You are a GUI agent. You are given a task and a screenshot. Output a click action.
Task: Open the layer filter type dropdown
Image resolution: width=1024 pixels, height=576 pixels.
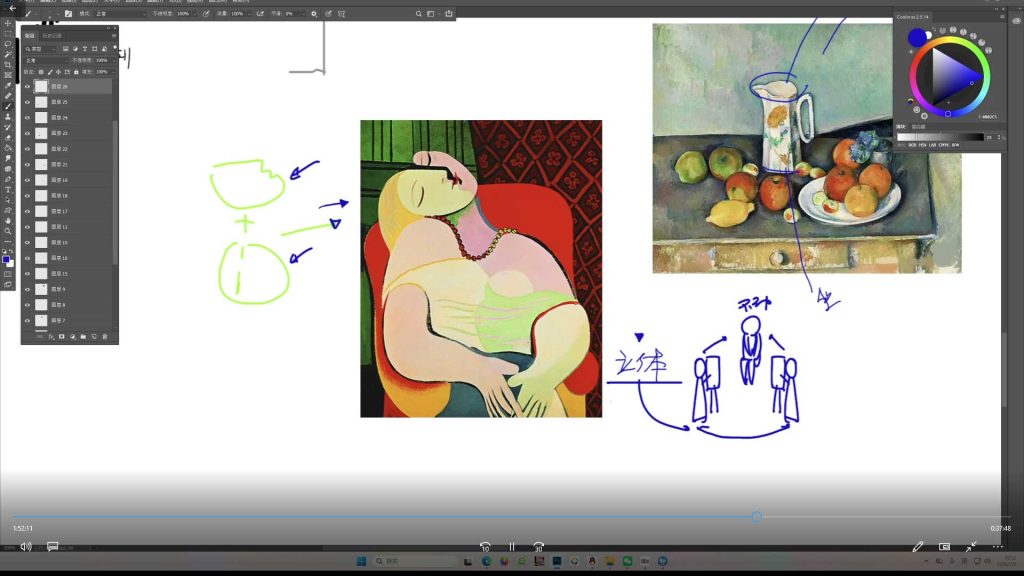41,49
